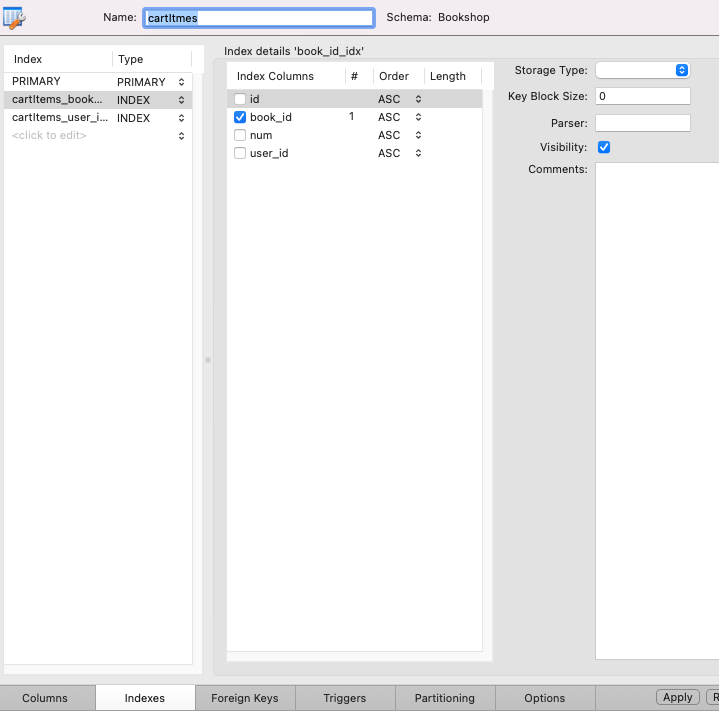Edit the Key Block Size field
719x711 pixels.
[x=642, y=96]
